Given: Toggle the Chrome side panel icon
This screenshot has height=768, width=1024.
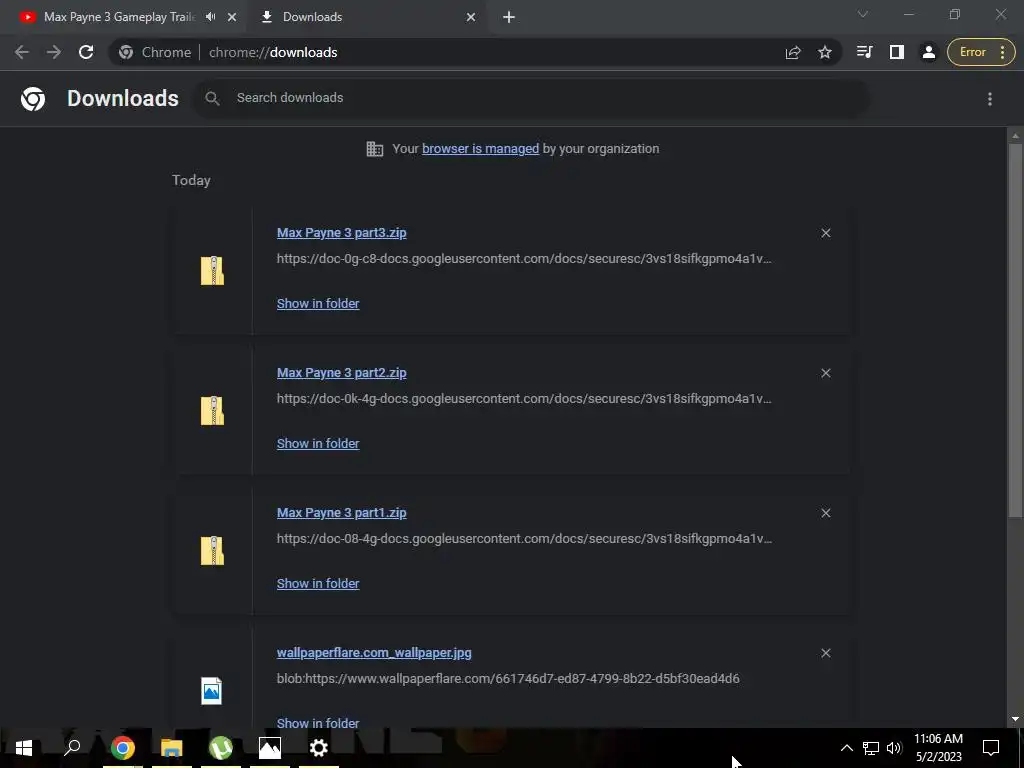Looking at the screenshot, I should click(x=897, y=52).
